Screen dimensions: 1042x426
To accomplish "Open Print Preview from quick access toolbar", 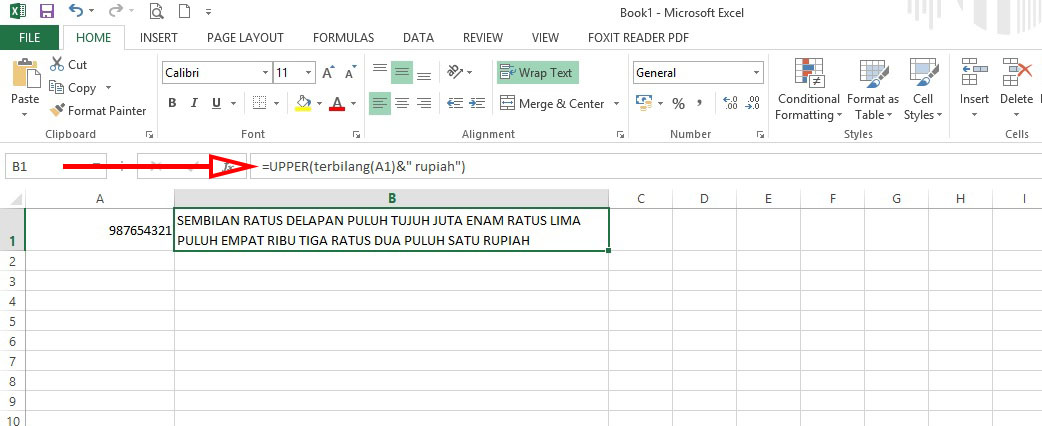I will 156,11.
